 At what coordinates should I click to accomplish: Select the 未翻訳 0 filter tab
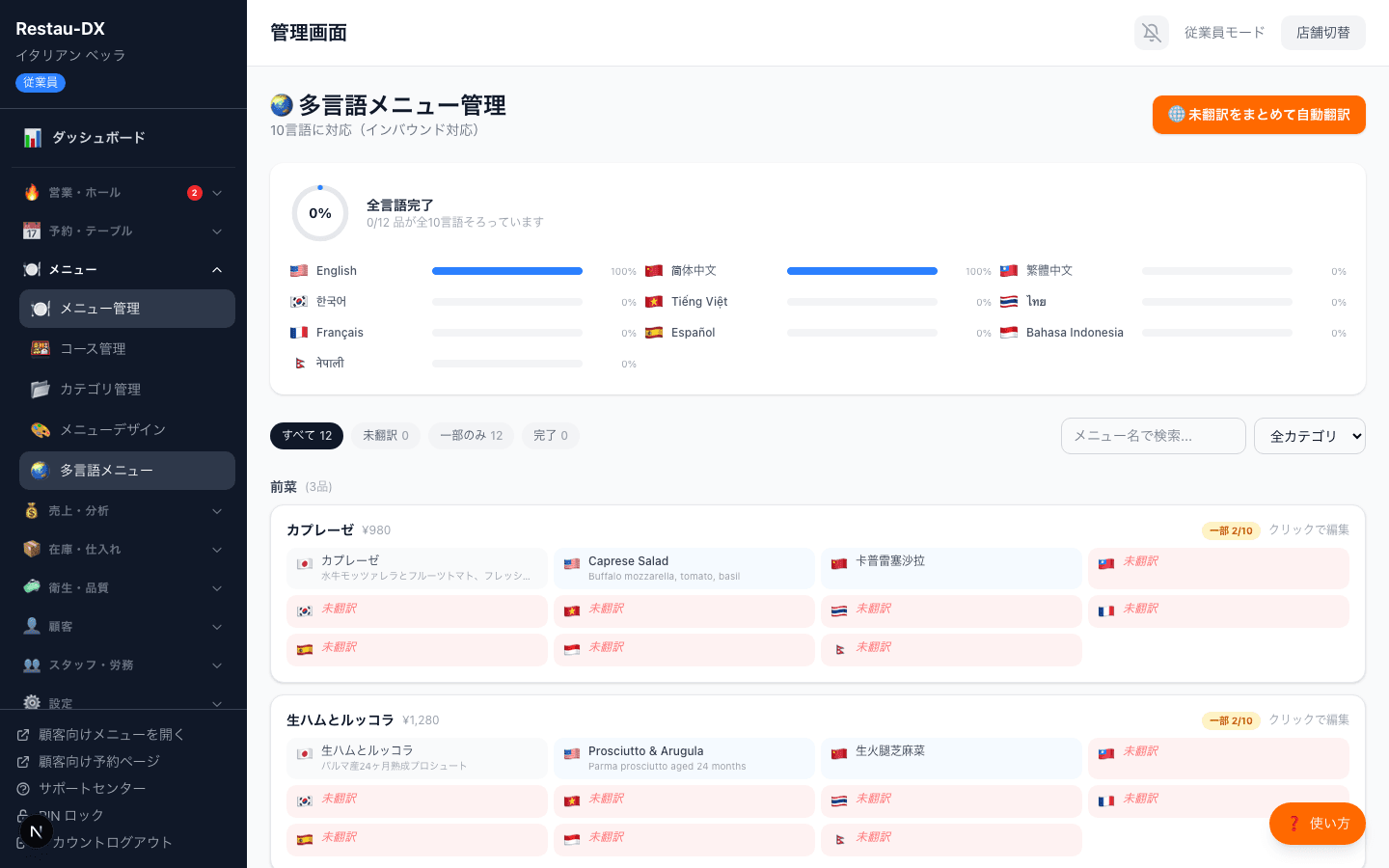pos(386,436)
